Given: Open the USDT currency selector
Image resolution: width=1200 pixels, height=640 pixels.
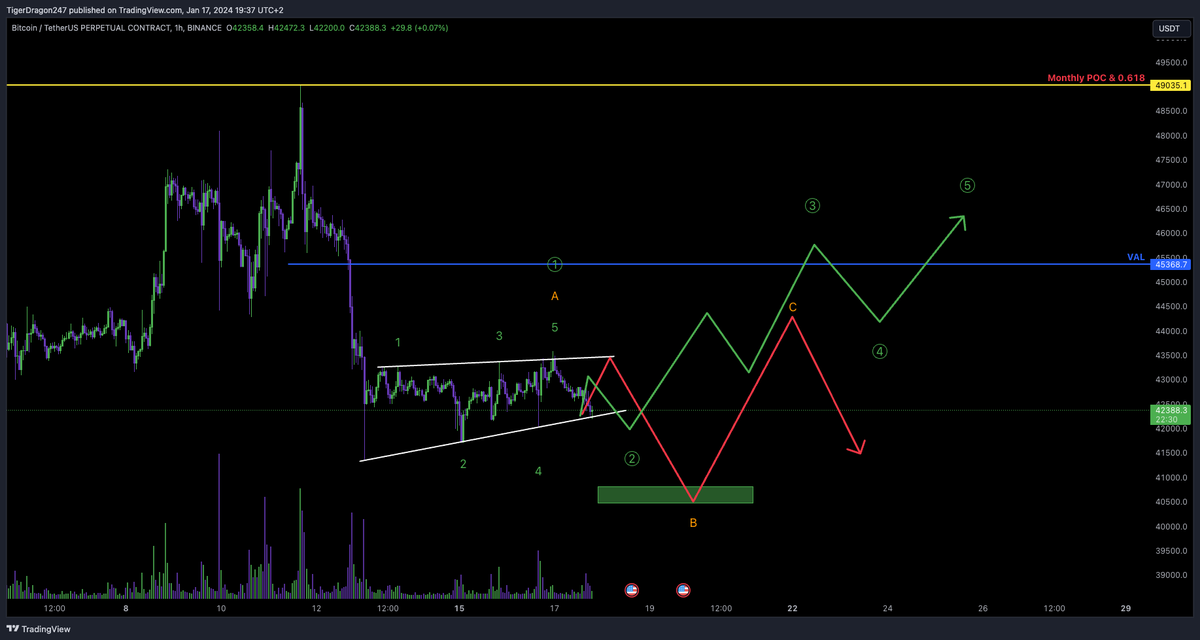Looking at the screenshot, I should coord(1169,29).
